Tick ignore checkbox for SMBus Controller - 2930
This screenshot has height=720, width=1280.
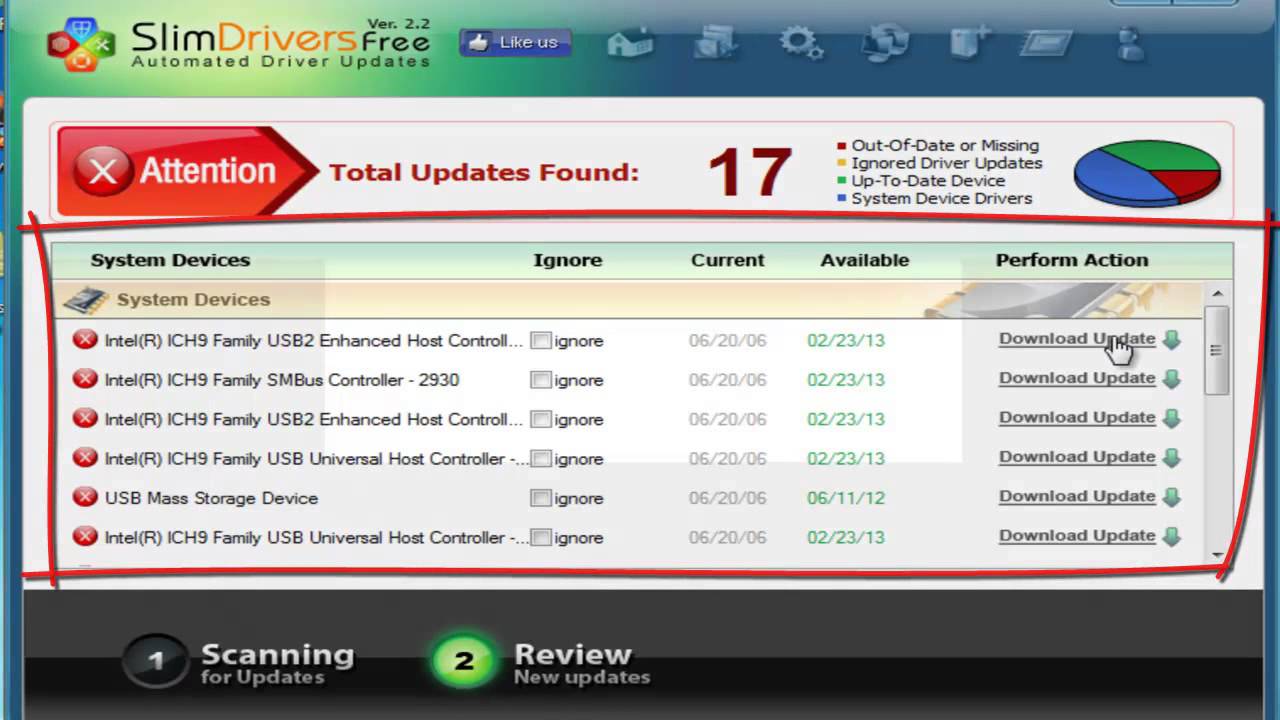coord(541,380)
